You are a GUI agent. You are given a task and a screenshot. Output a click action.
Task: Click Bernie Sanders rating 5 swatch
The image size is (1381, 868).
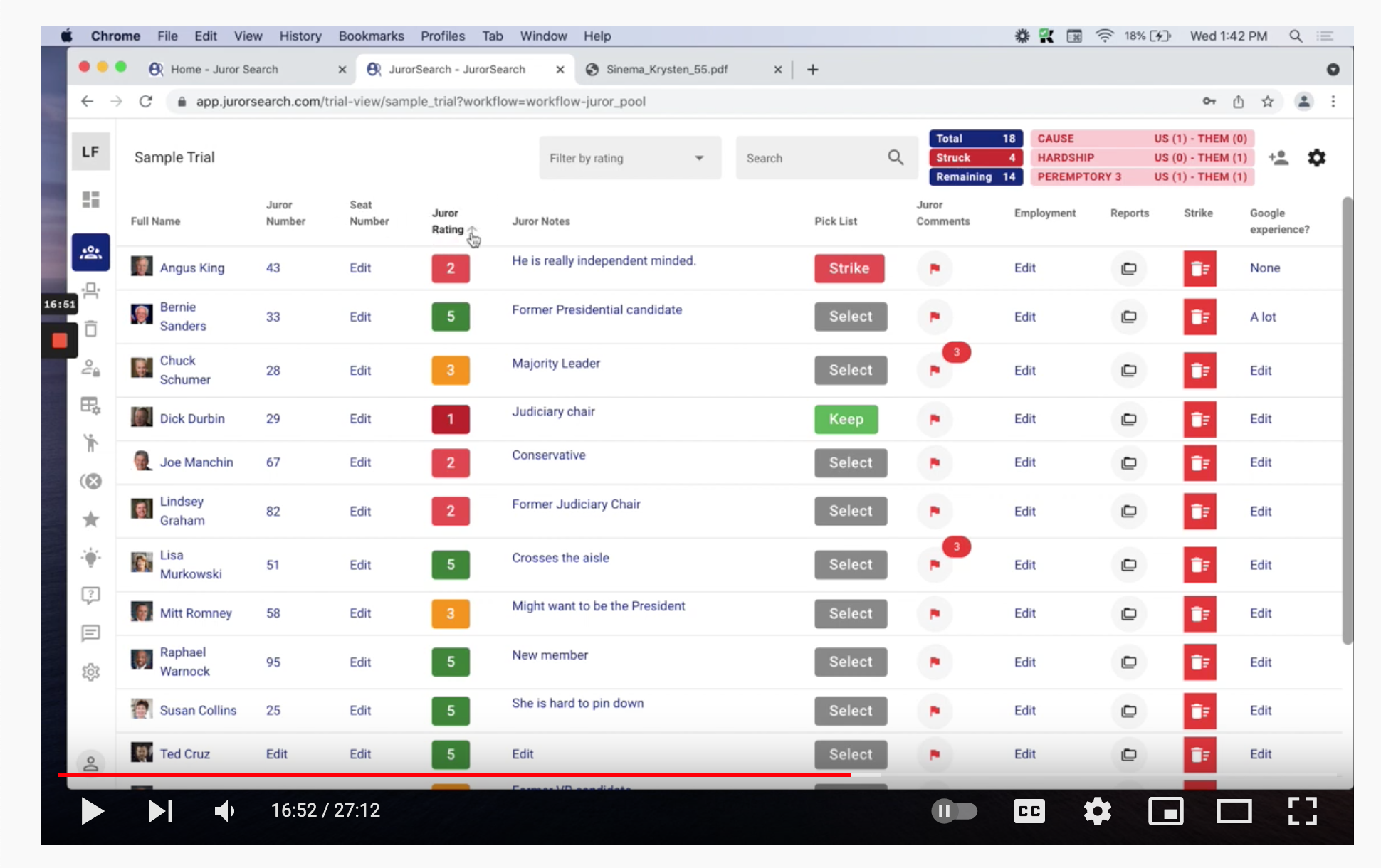click(451, 317)
